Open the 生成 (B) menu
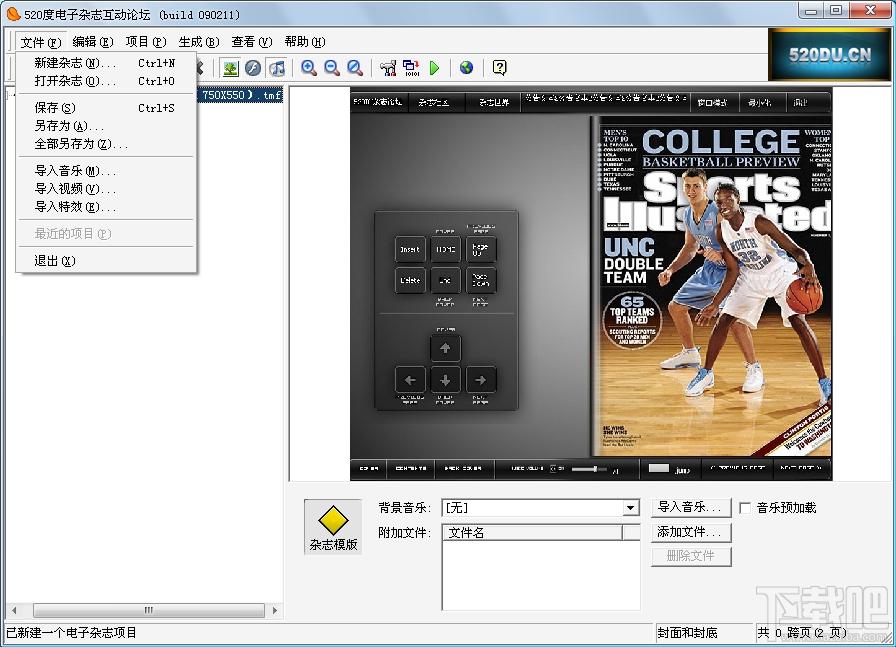Image resolution: width=896 pixels, height=647 pixels. tap(199, 42)
